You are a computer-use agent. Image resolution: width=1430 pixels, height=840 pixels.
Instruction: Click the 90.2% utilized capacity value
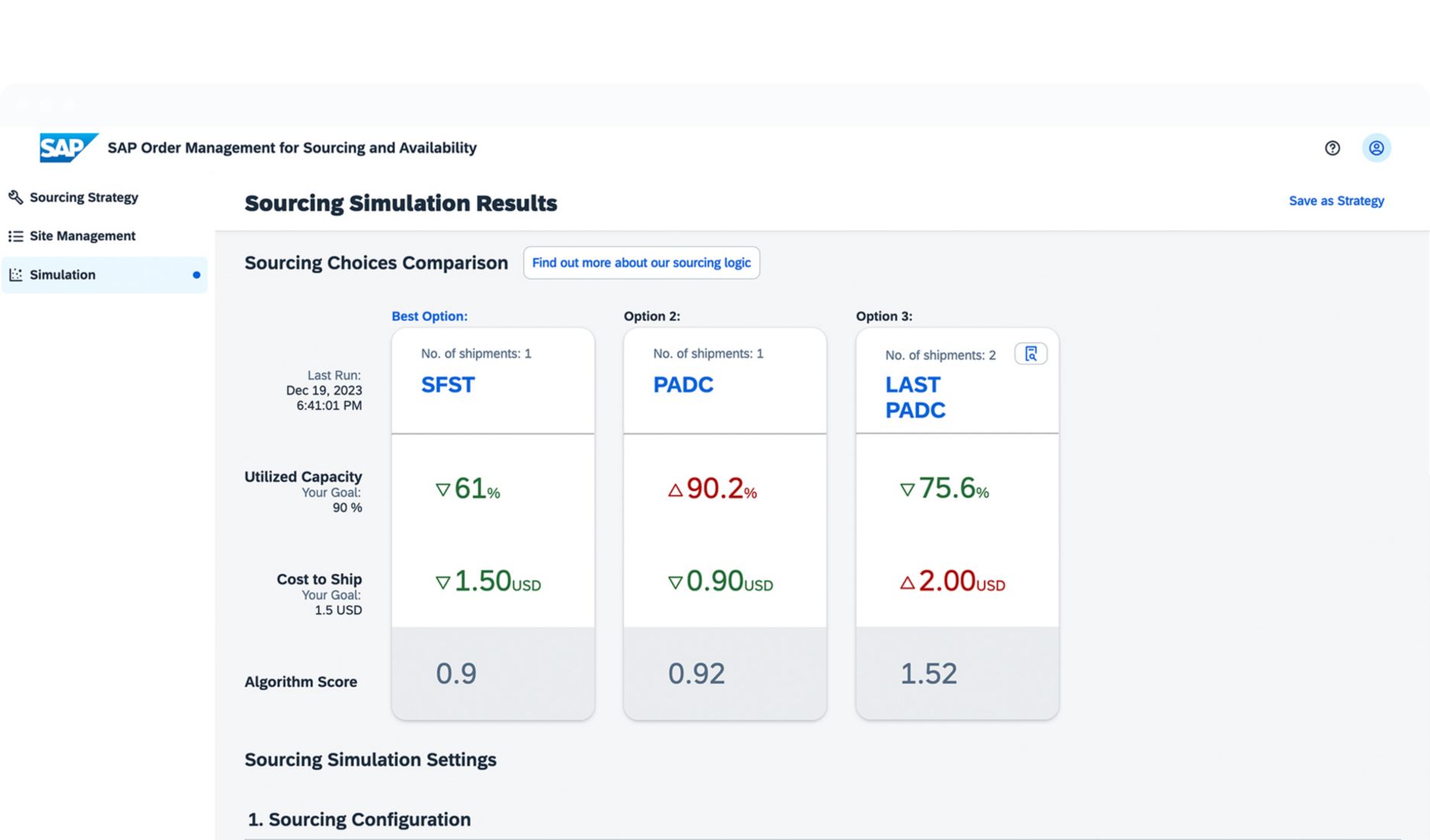tap(713, 489)
